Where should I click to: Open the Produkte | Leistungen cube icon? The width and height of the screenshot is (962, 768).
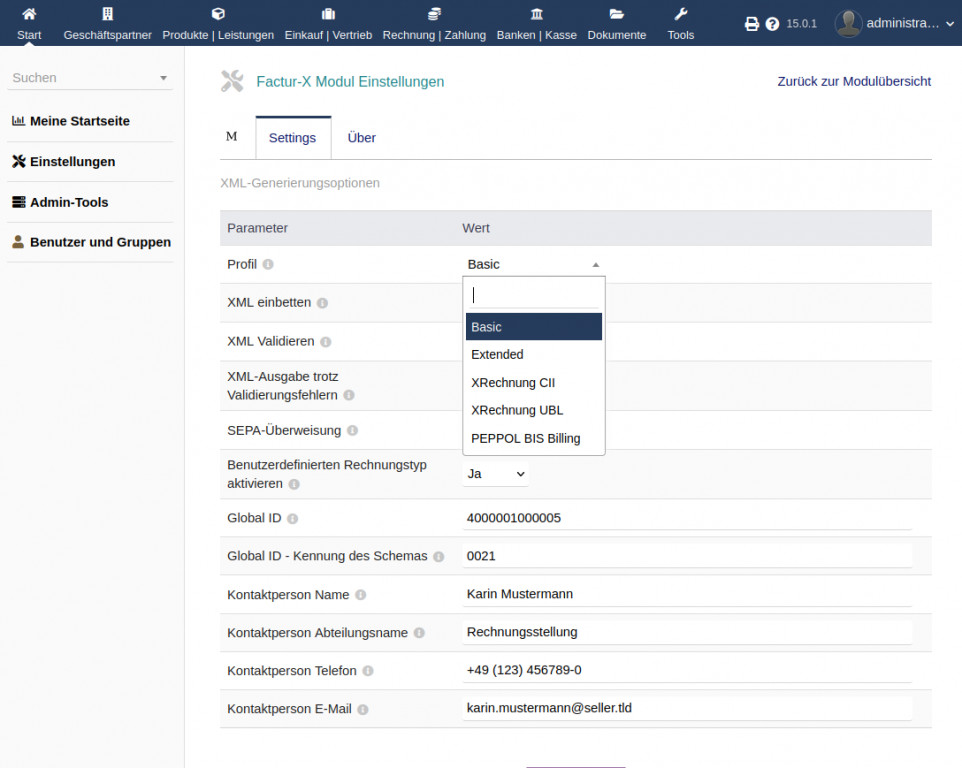[218, 14]
